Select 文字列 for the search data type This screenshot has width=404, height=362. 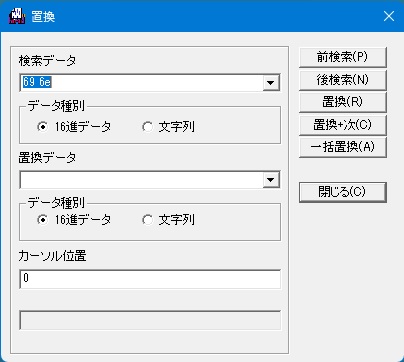click(x=147, y=127)
